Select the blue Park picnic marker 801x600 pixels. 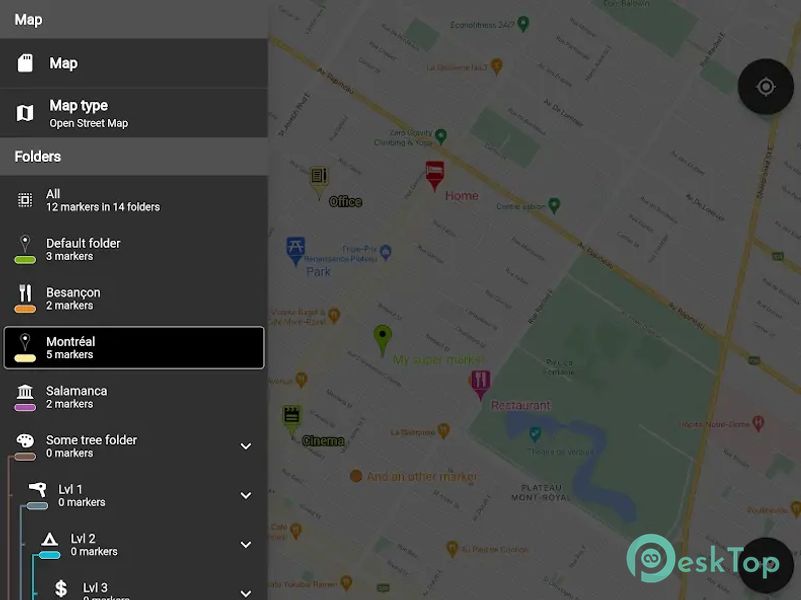(x=295, y=250)
